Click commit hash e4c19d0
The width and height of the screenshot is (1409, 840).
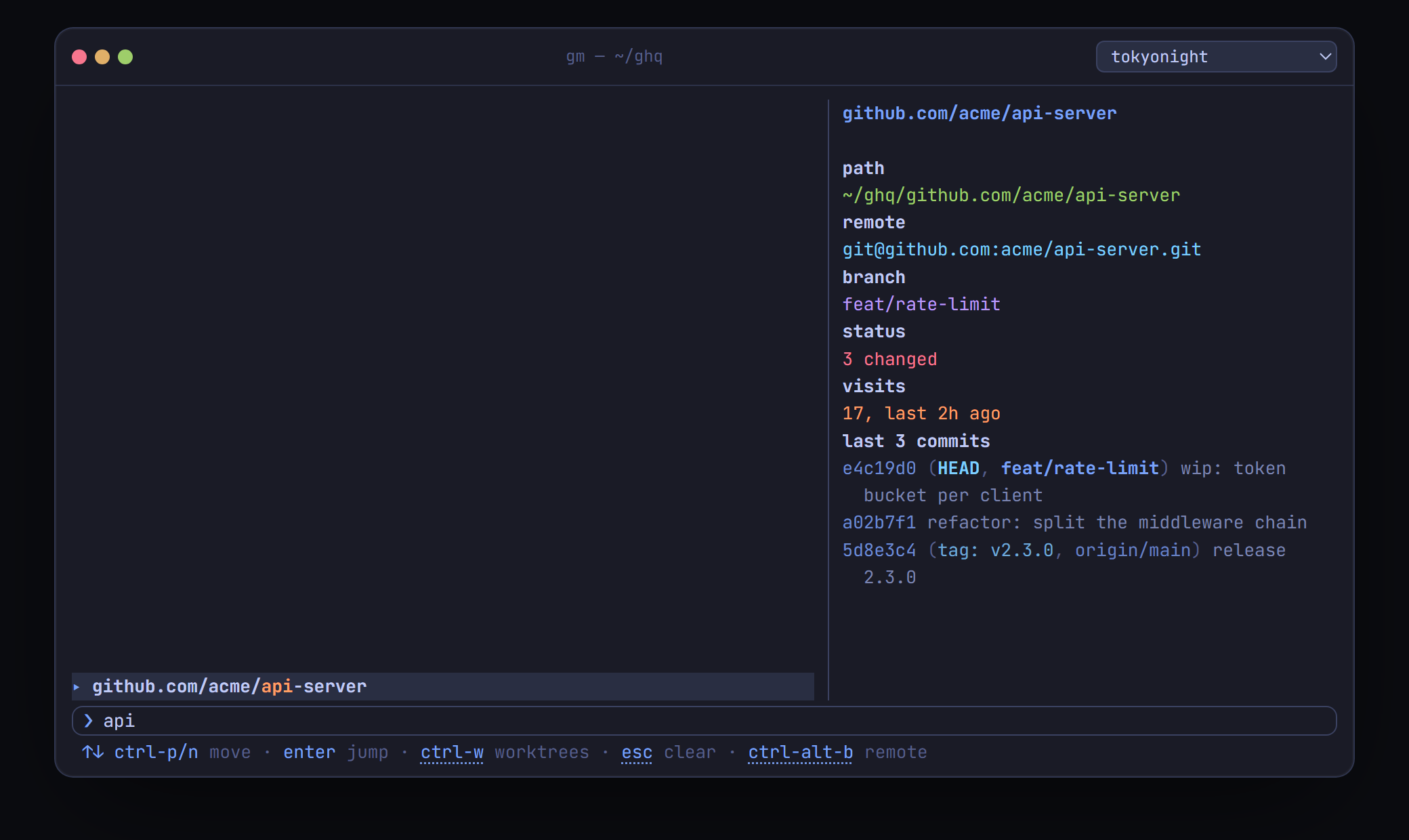[x=879, y=468]
